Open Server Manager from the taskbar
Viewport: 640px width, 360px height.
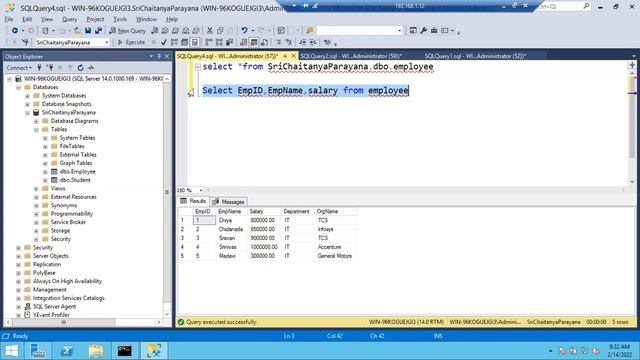tap(38, 351)
